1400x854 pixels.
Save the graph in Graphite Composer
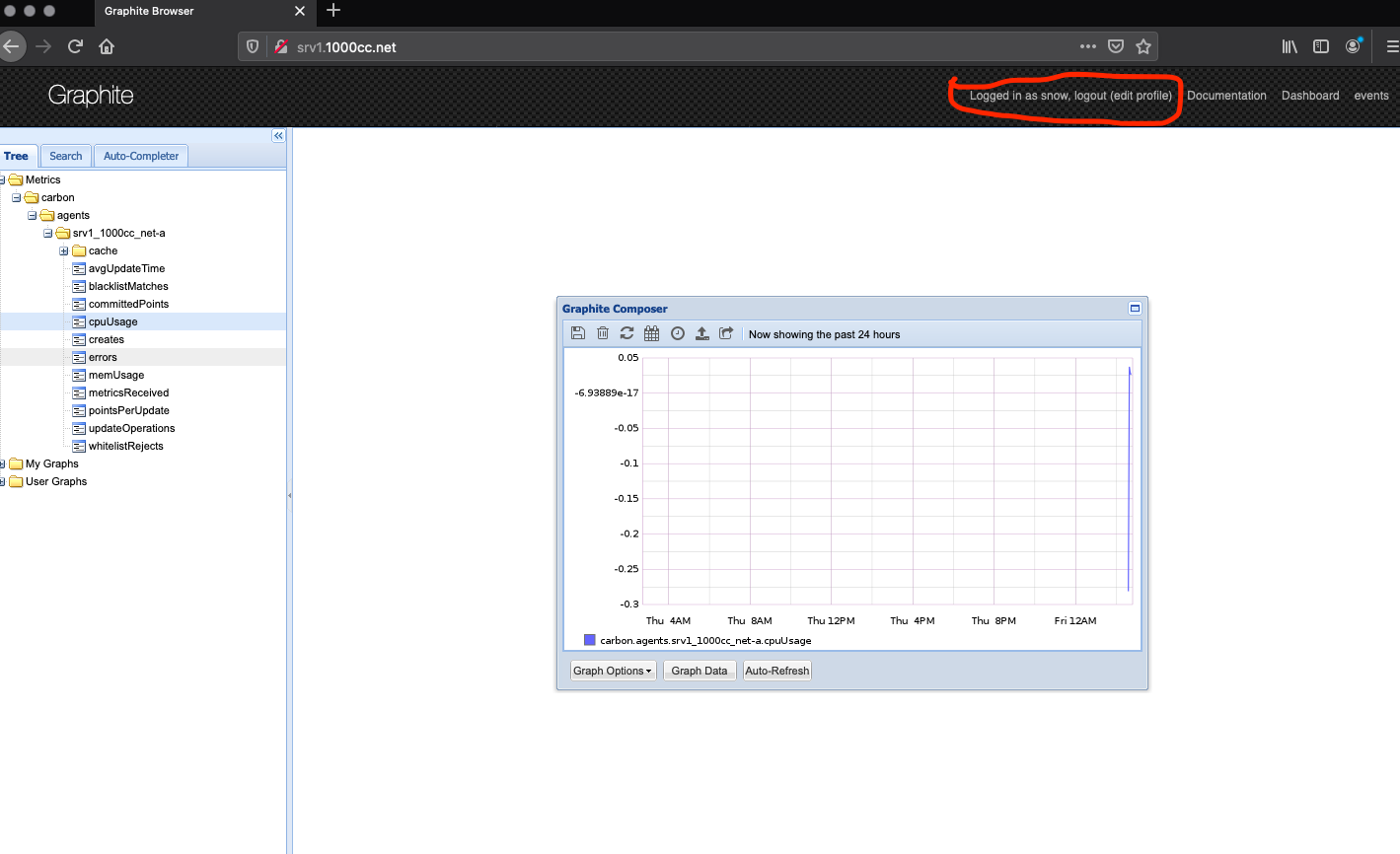(578, 333)
